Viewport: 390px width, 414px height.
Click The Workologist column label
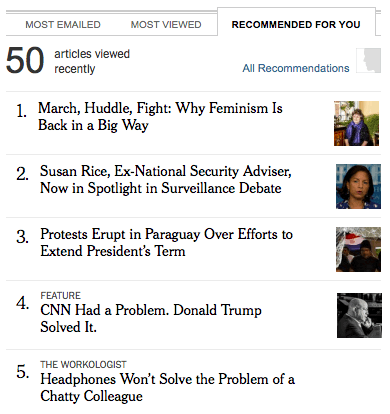(x=83, y=365)
